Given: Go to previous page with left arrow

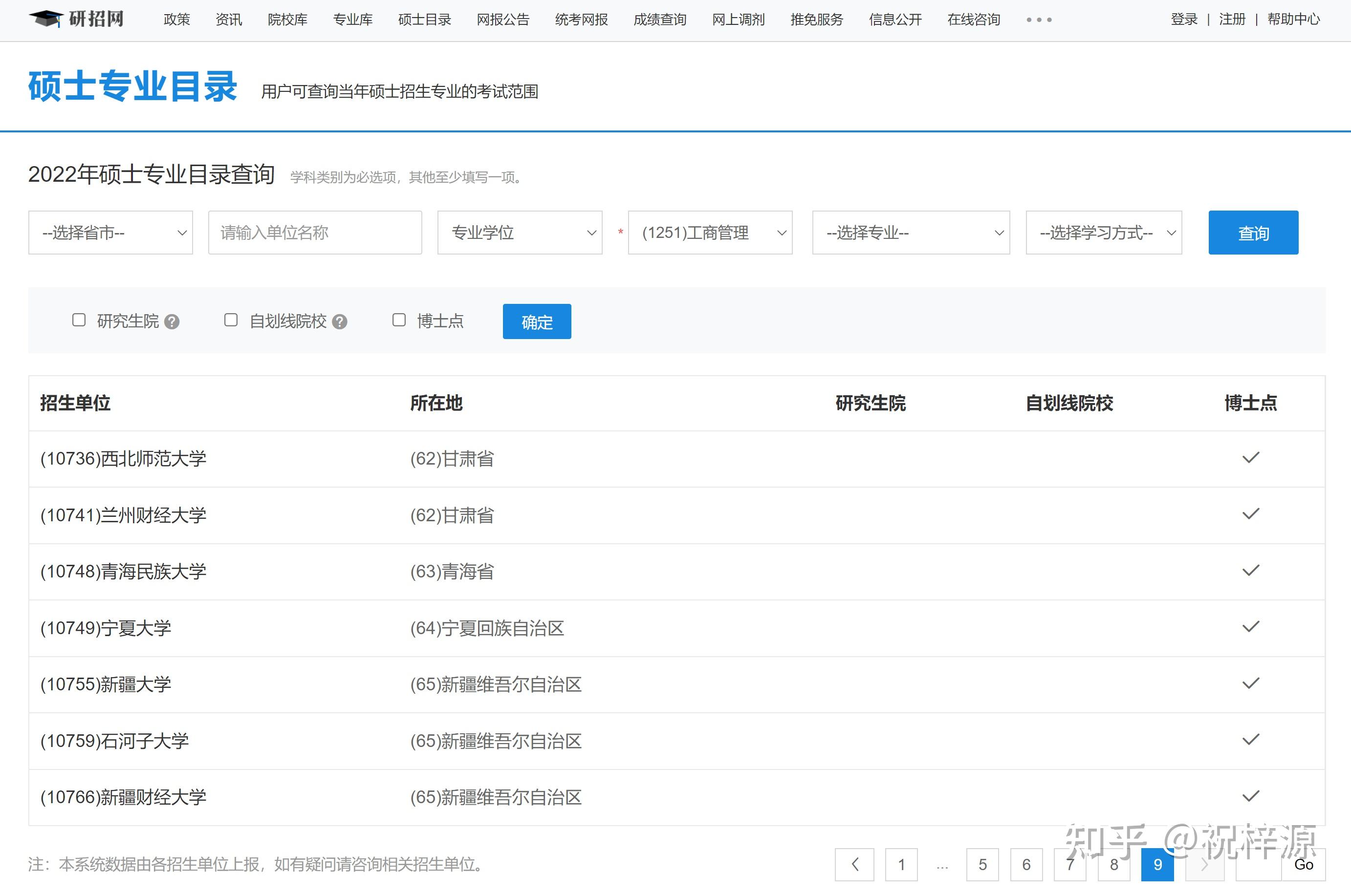Looking at the screenshot, I should tap(854, 865).
